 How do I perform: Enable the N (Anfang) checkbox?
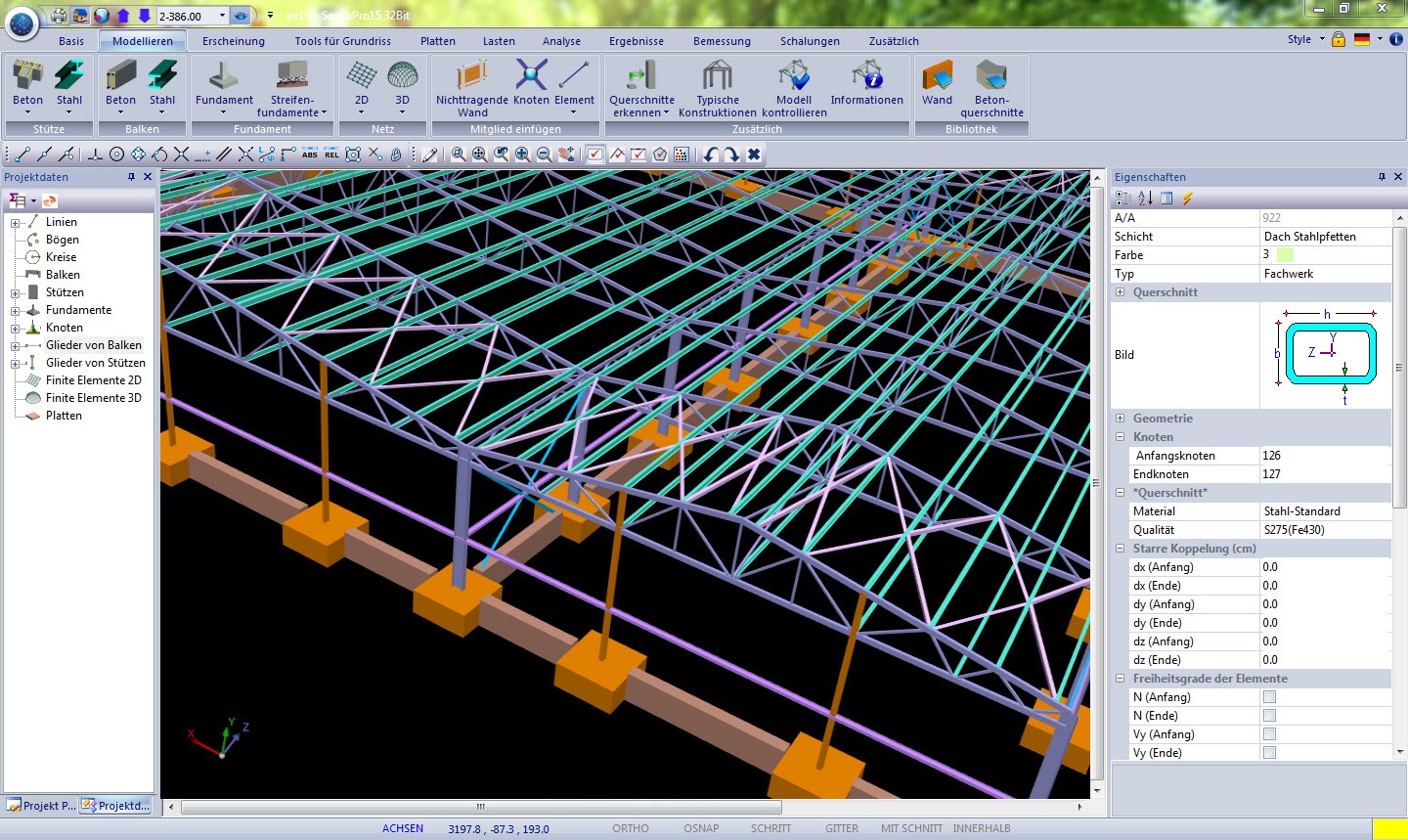coord(1269,697)
